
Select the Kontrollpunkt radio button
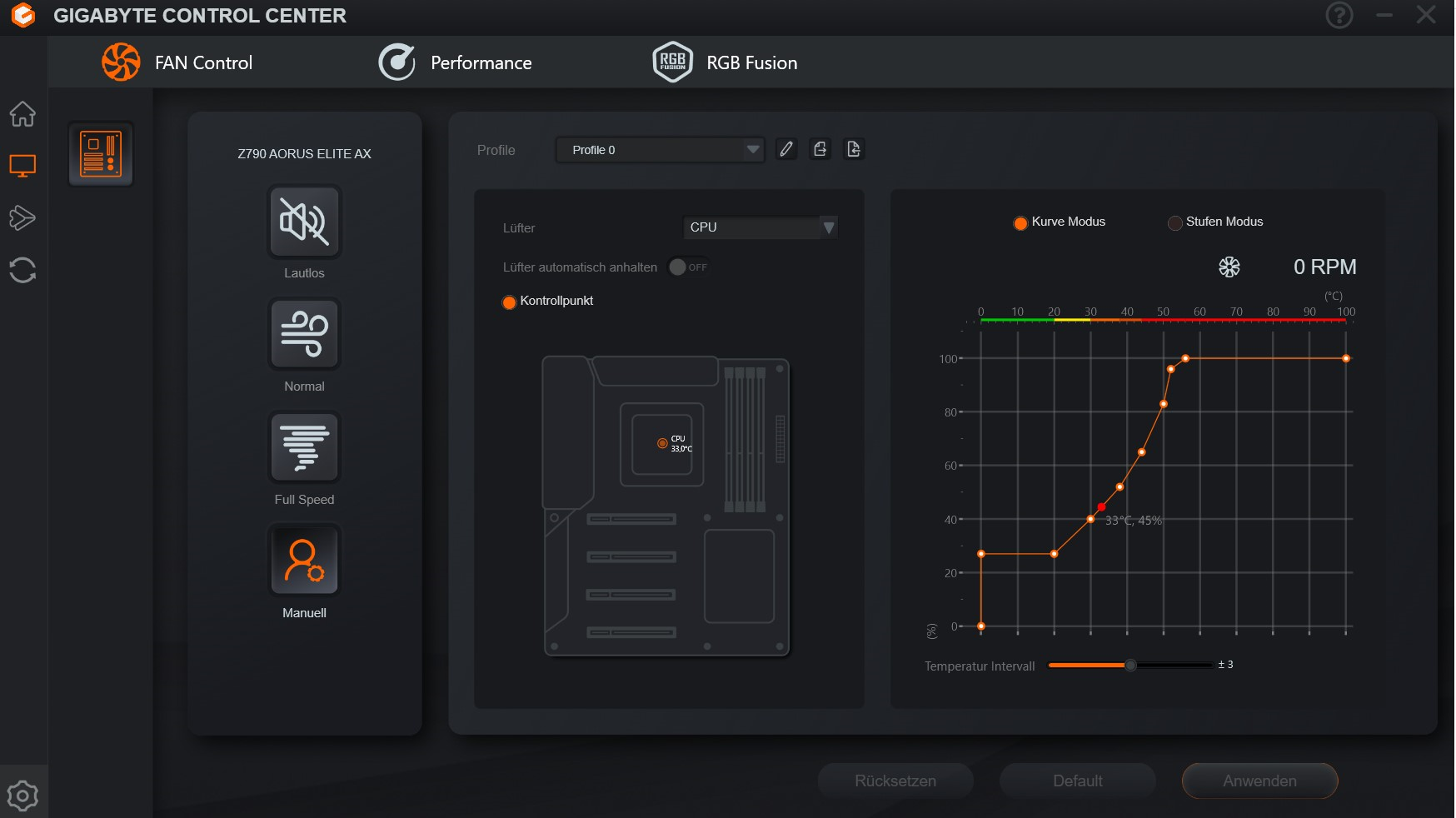point(509,302)
